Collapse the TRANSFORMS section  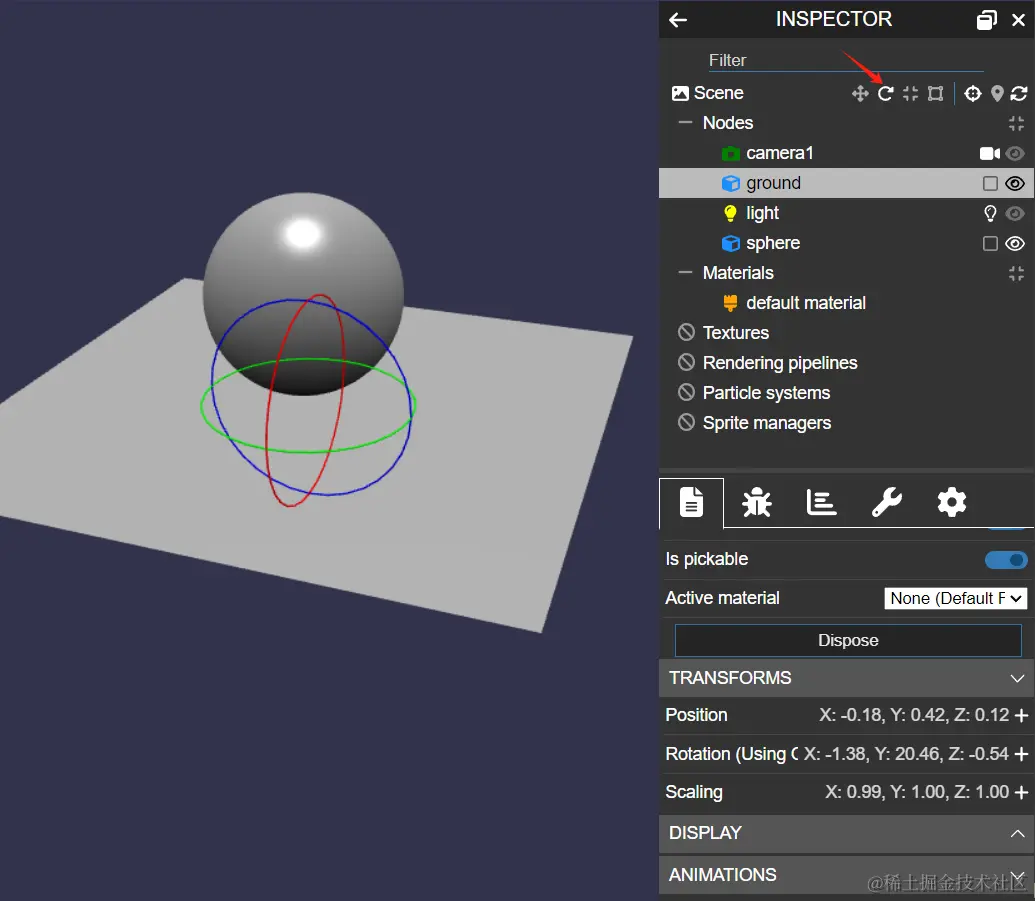click(x=846, y=678)
